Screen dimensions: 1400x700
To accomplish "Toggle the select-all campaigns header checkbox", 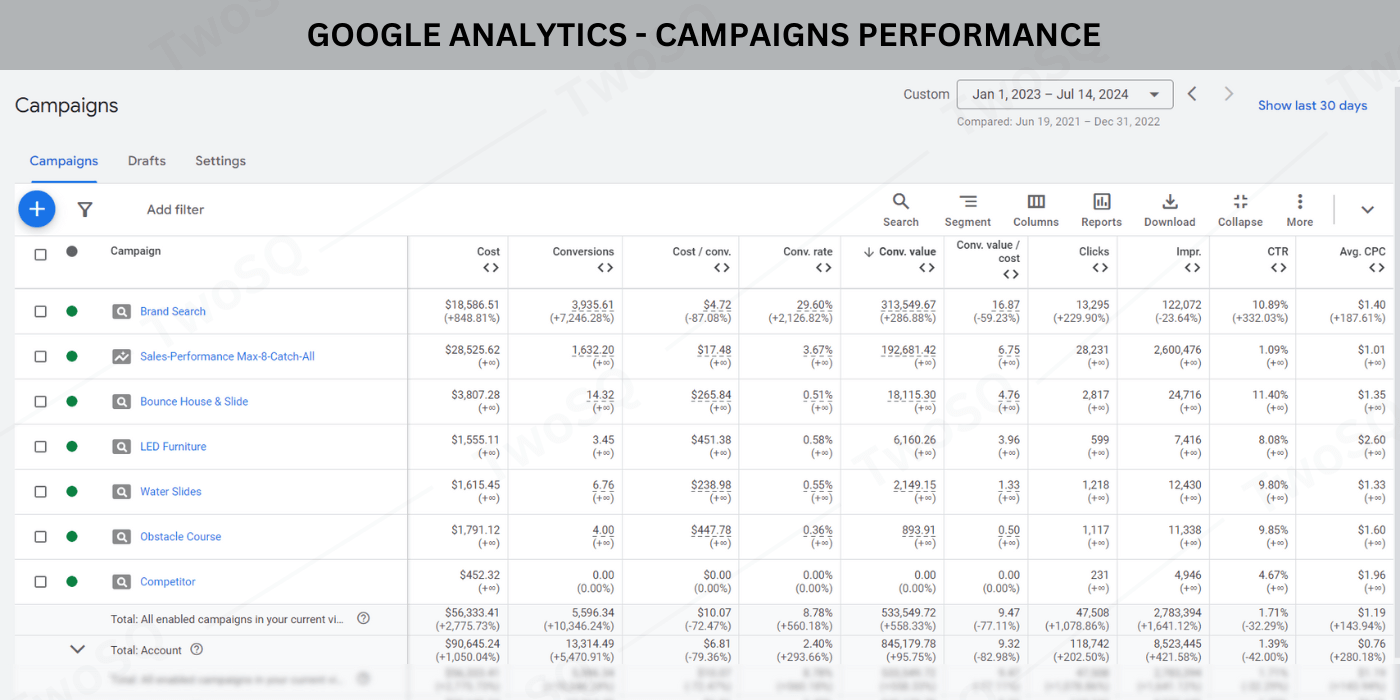I will pyautogui.click(x=41, y=254).
